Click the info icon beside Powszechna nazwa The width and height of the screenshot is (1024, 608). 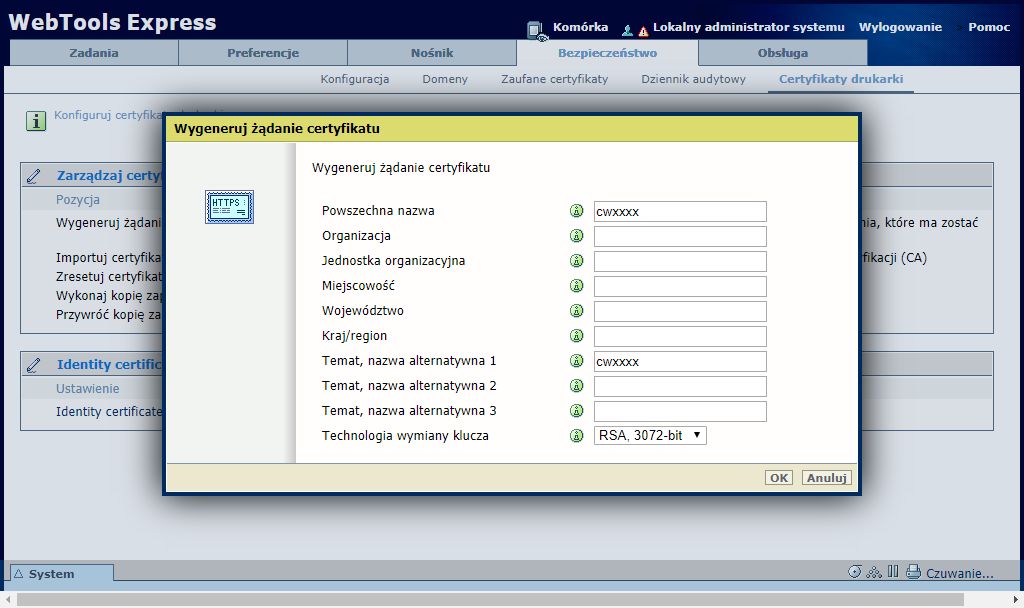(576, 211)
